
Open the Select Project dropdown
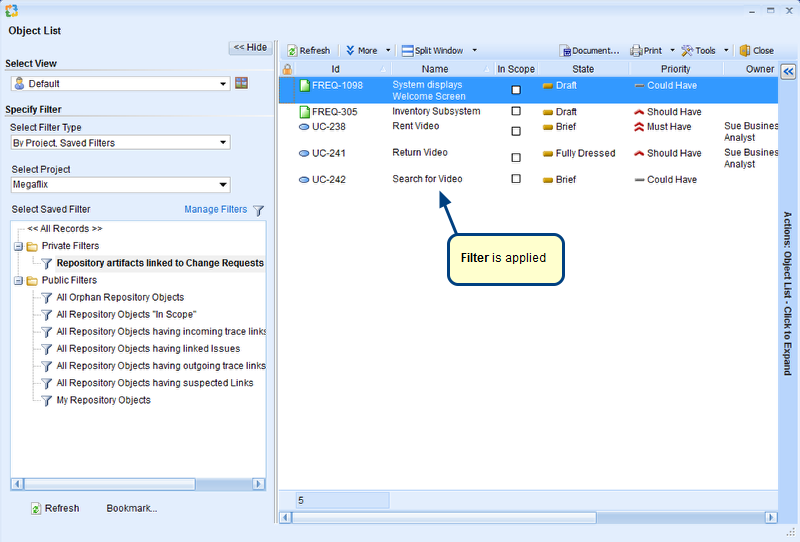(x=120, y=185)
